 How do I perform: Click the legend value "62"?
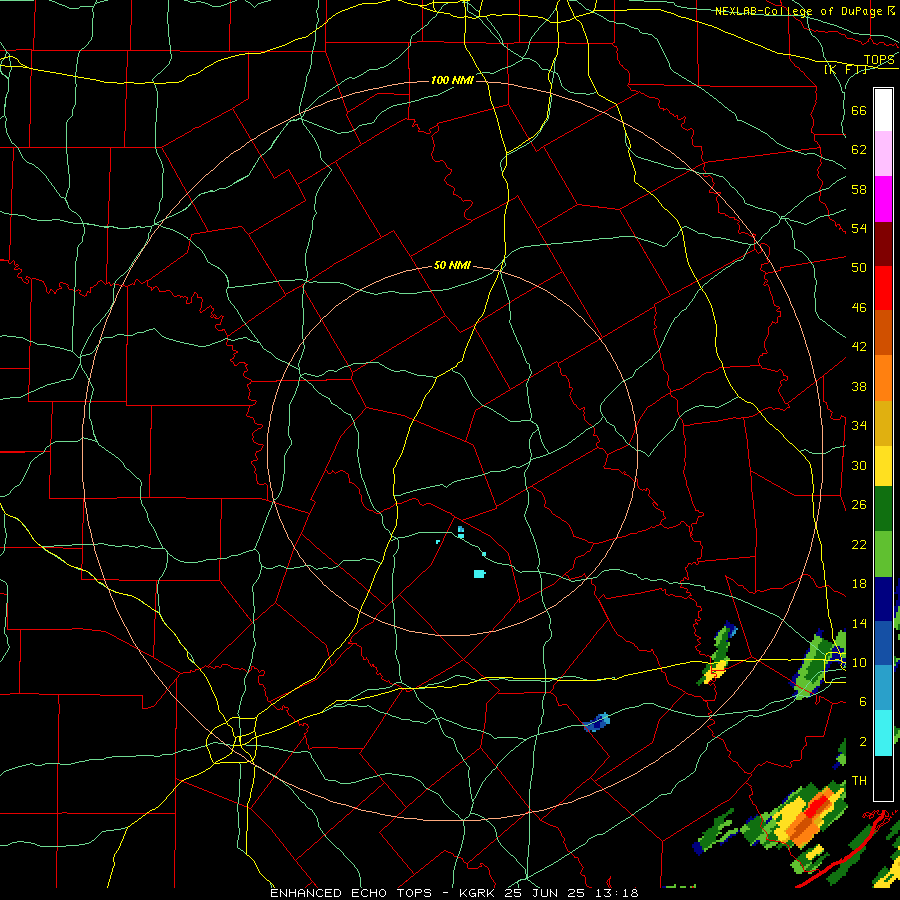[x=859, y=150]
